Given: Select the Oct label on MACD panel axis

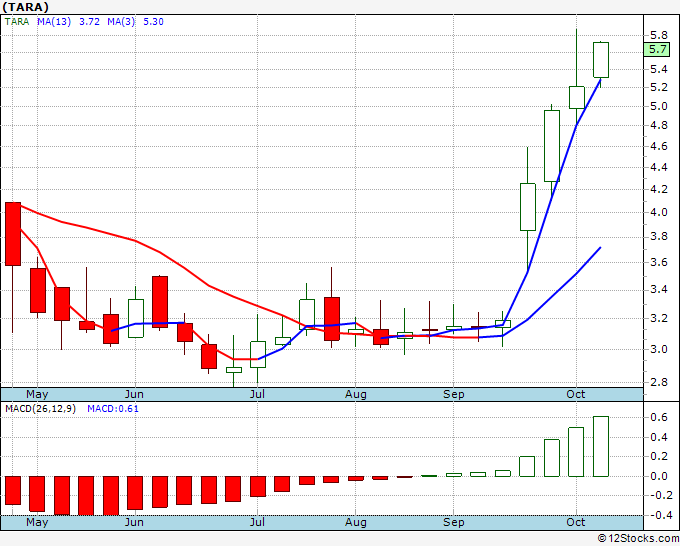Looking at the screenshot, I should pos(576,522).
